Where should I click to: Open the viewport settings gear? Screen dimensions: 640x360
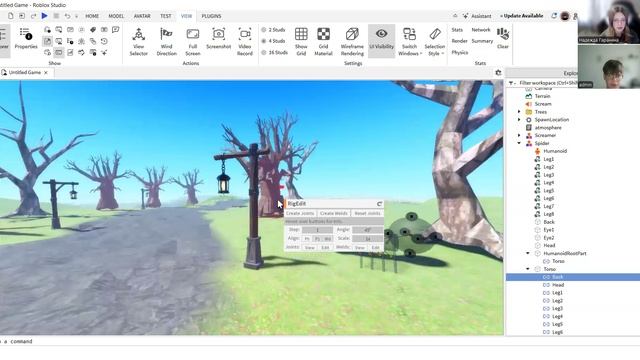[x=498, y=73]
